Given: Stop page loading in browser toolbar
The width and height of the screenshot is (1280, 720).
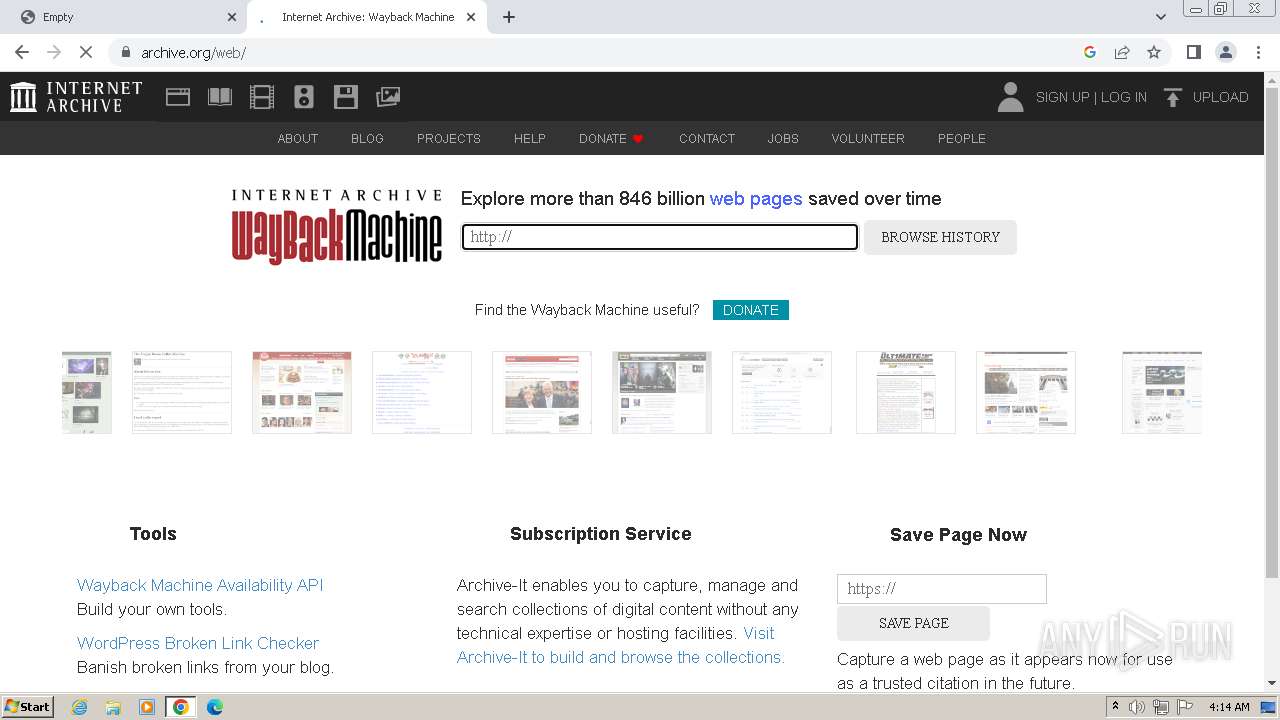Looking at the screenshot, I should point(86,52).
